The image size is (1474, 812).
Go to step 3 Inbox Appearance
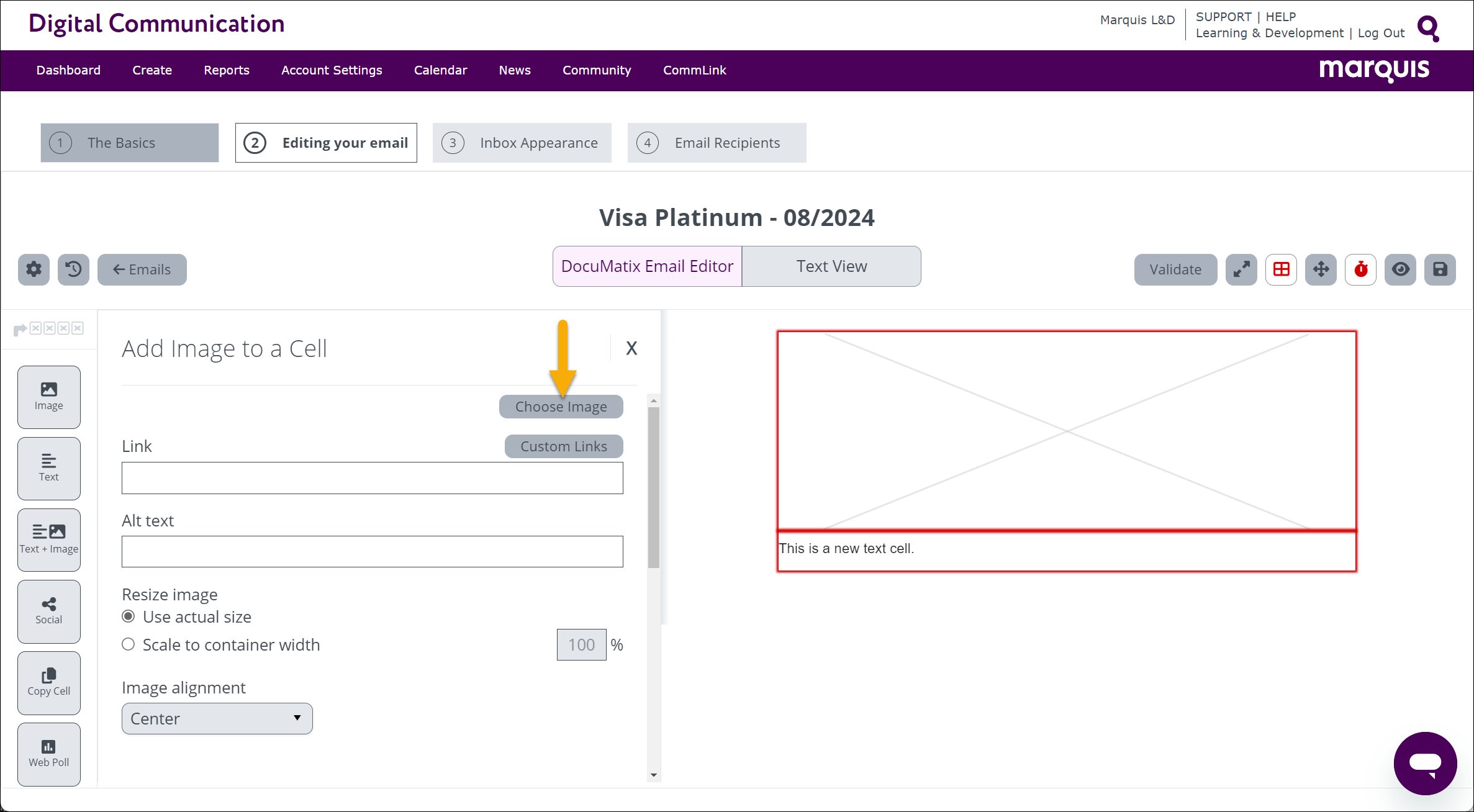pyautogui.click(x=522, y=143)
